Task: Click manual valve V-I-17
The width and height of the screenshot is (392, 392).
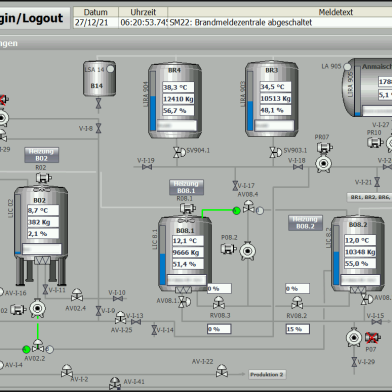Action: tap(235, 186)
